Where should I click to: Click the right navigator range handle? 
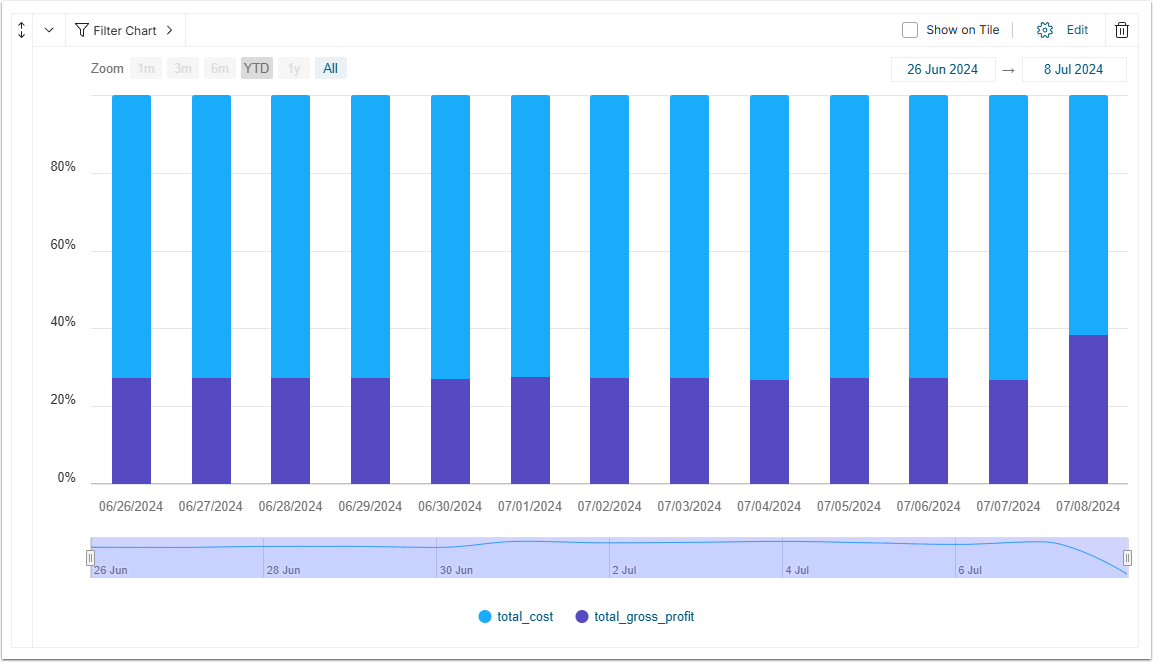coord(1127,558)
